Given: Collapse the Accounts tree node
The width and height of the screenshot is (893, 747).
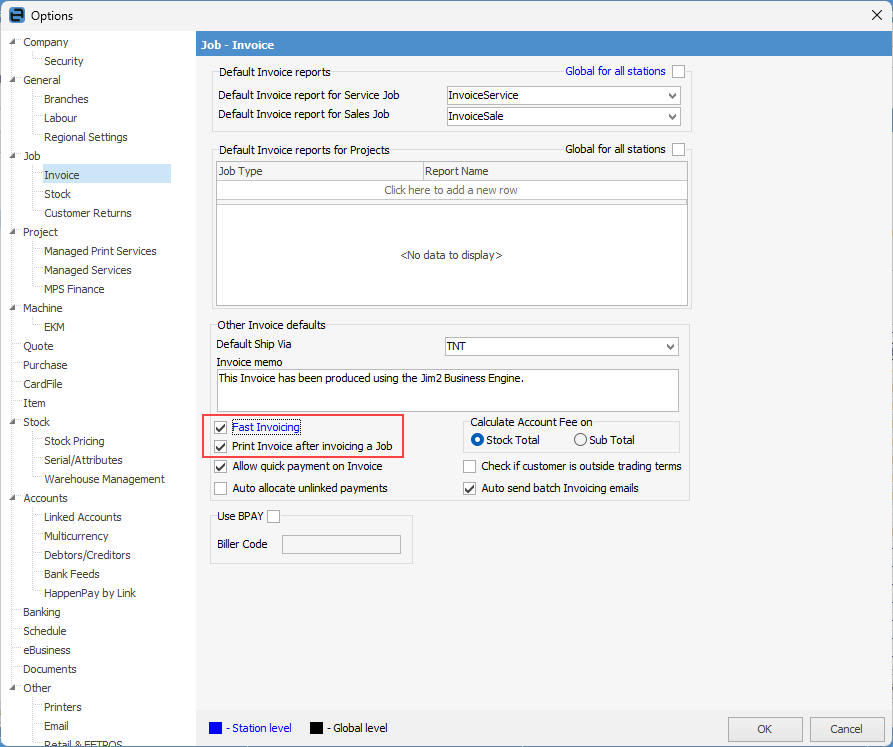Looking at the screenshot, I should tap(13, 498).
